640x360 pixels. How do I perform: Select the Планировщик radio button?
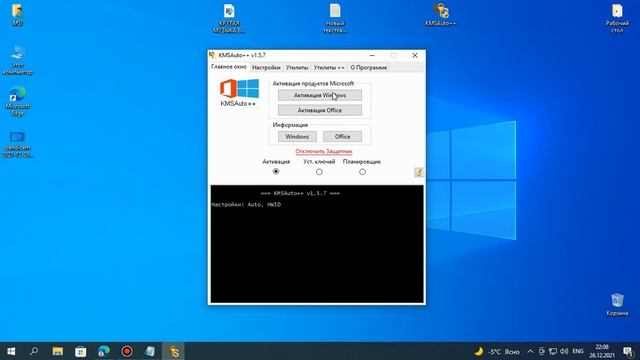(x=362, y=172)
